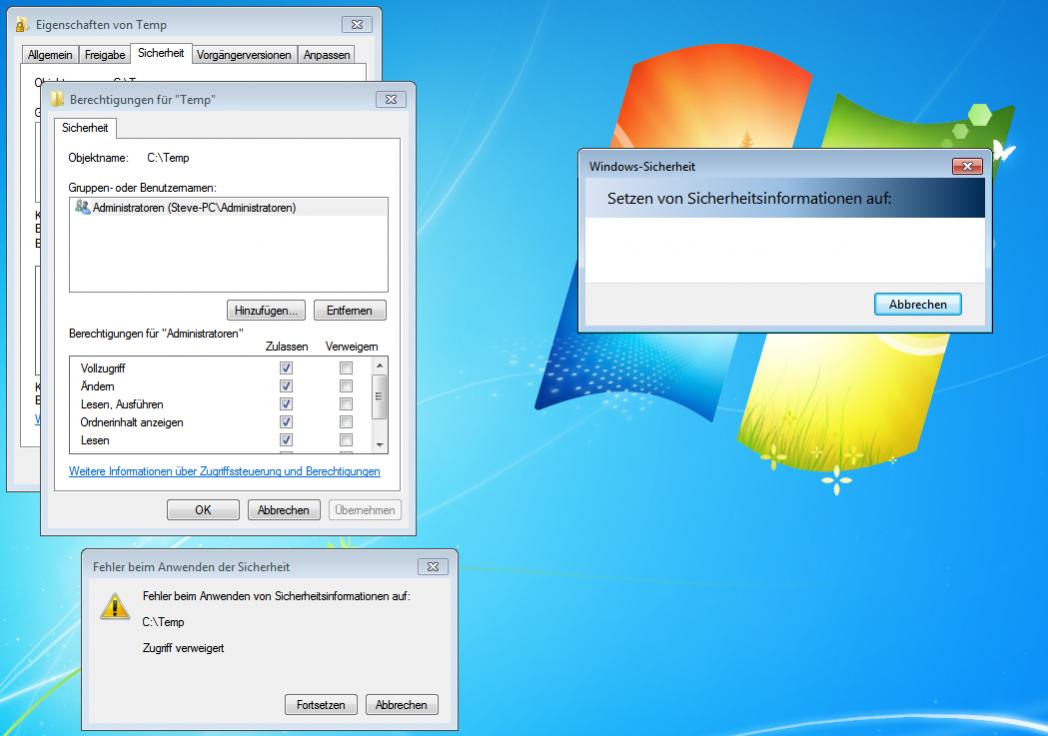
Task: Toggle Lesen Zulassen checkbox
Action: click(286, 440)
